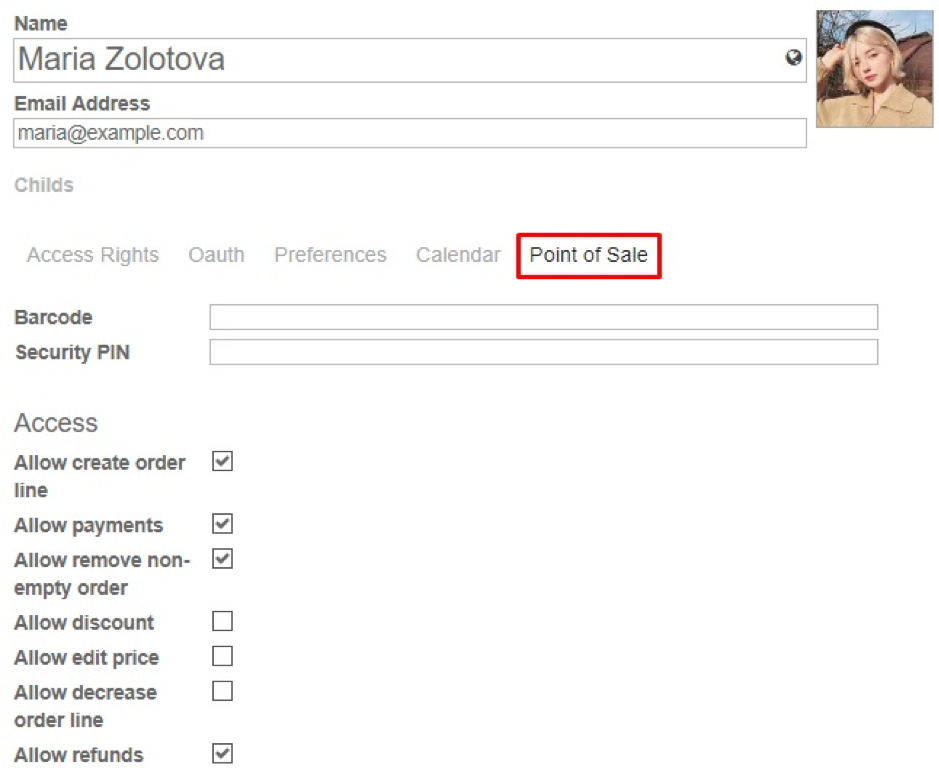
Task: Select the Preferences tab
Action: click(331, 255)
